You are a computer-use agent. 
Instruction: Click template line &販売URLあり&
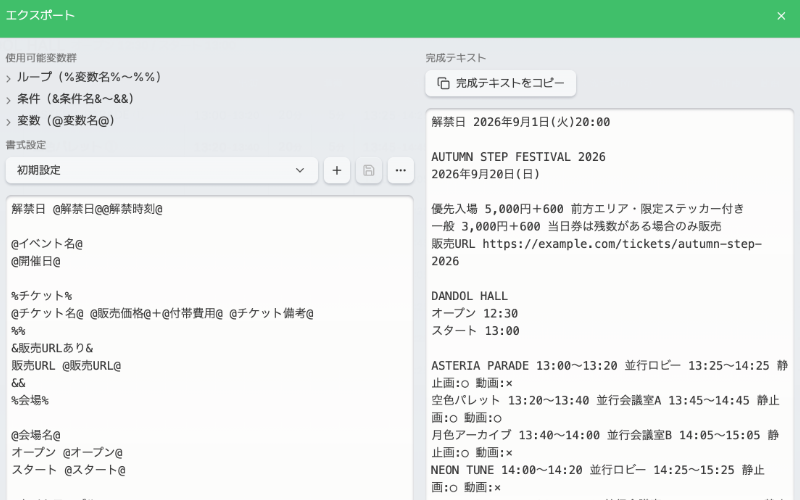tap(52, 348)
